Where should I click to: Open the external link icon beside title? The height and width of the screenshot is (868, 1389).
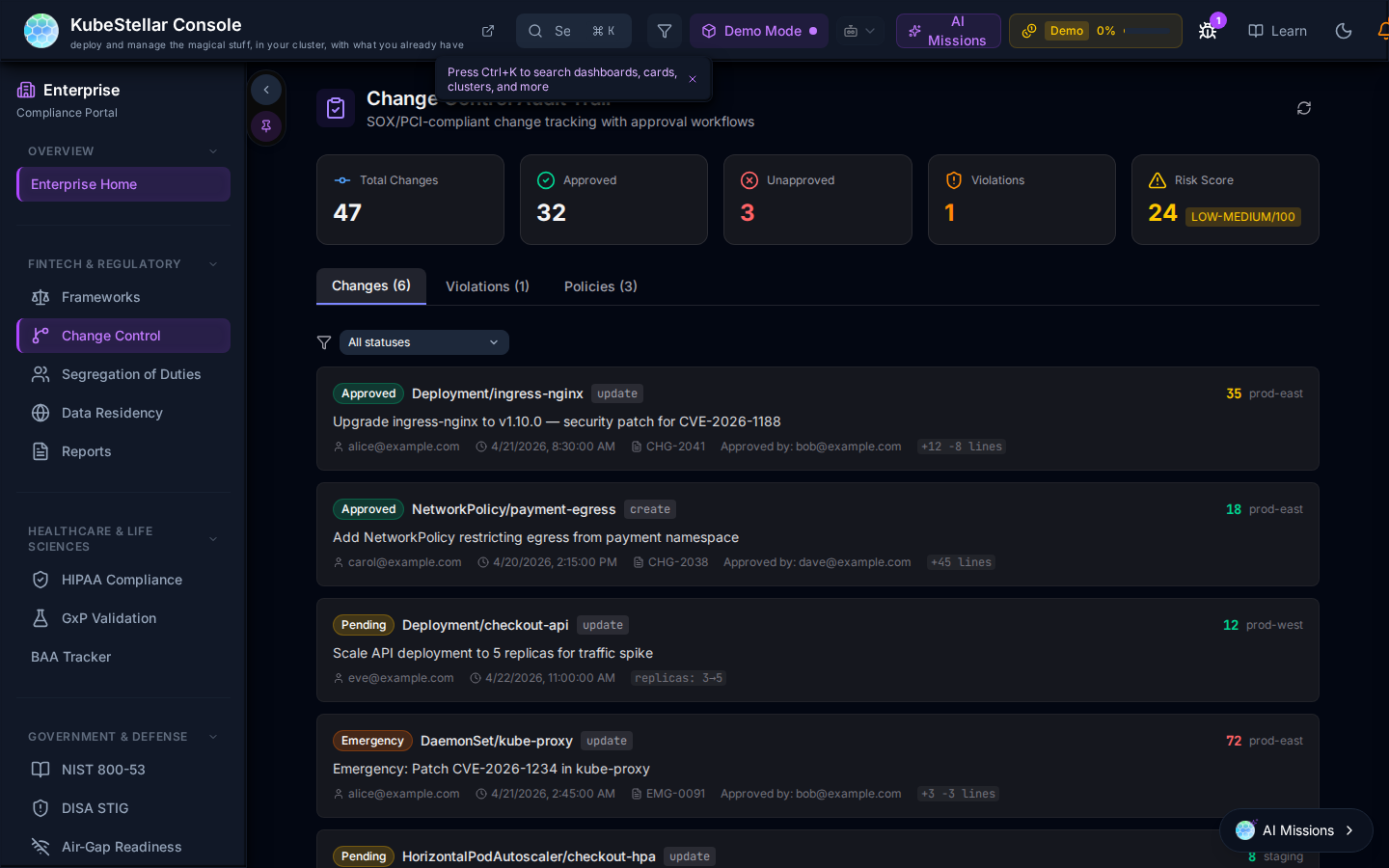(x=488, y=31)
